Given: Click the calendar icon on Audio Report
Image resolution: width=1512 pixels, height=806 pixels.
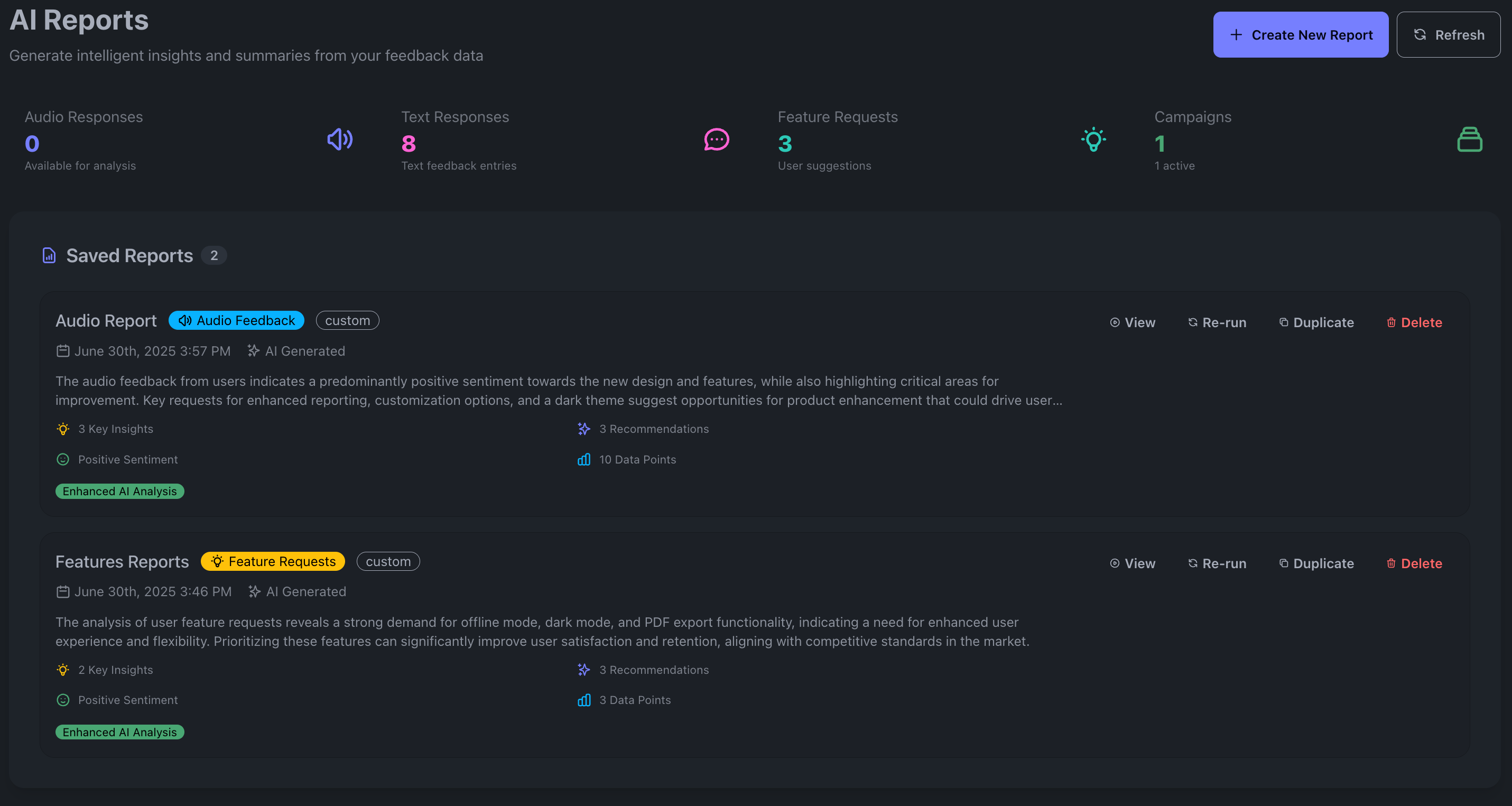Looking at the screenshot, I should click(63, 351).
